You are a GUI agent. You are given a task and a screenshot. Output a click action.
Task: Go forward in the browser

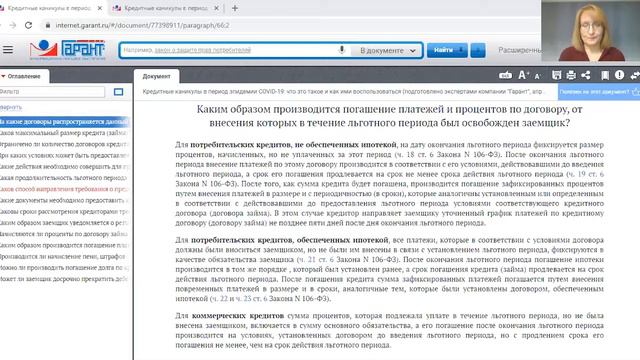click(x=13, y=25)
